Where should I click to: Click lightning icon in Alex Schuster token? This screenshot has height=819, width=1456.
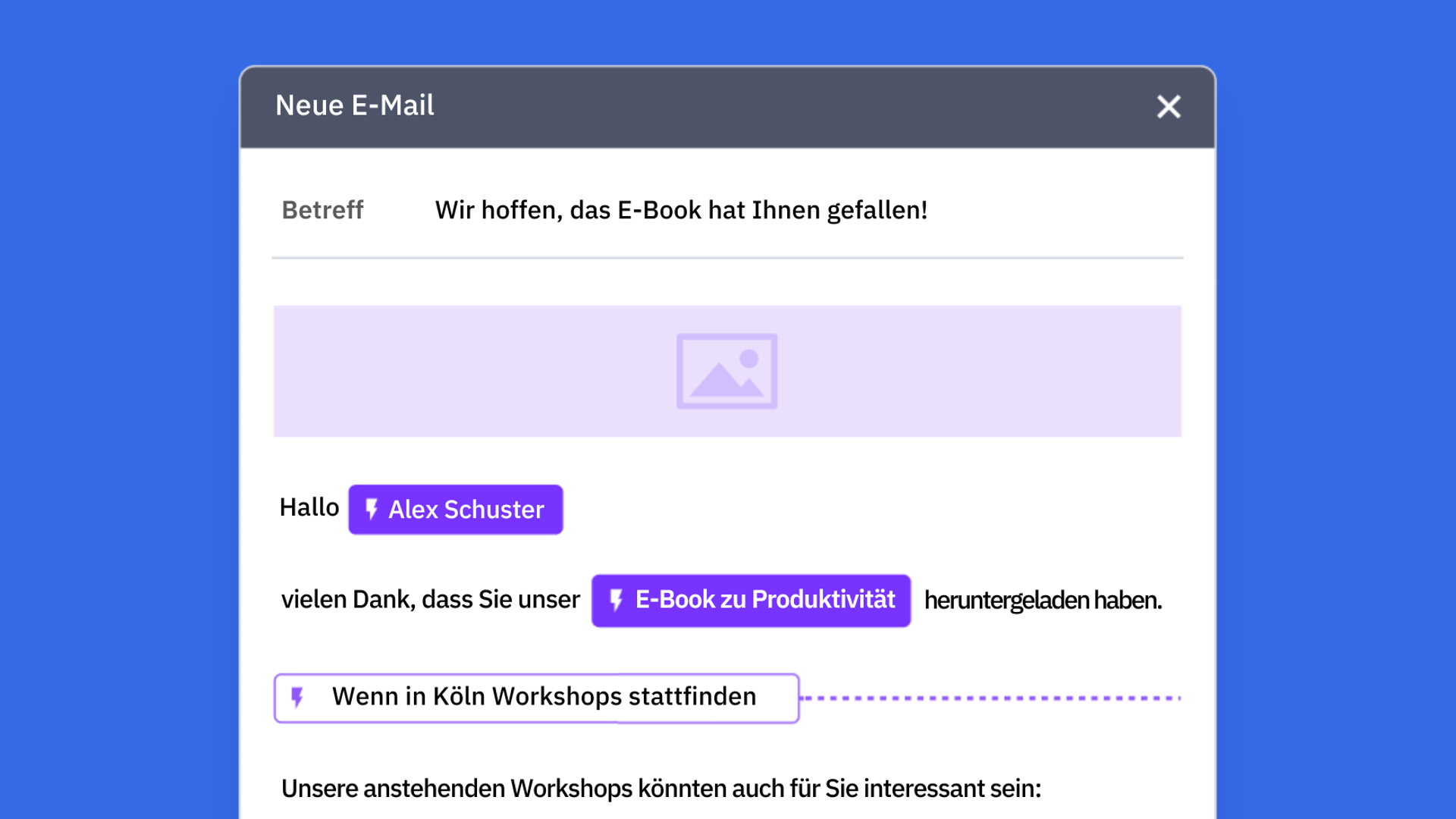point(372,509)
